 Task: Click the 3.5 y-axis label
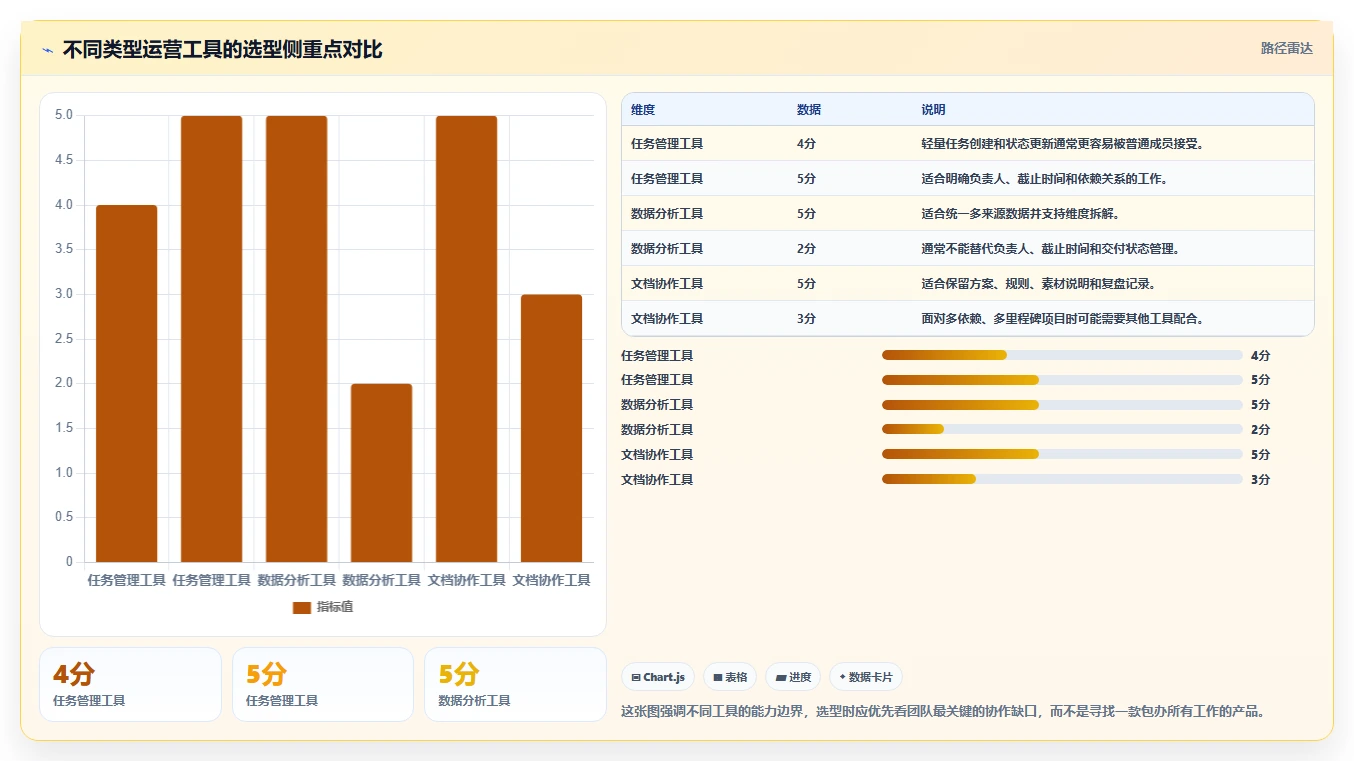pyautogui.click(x=64, y=249)
